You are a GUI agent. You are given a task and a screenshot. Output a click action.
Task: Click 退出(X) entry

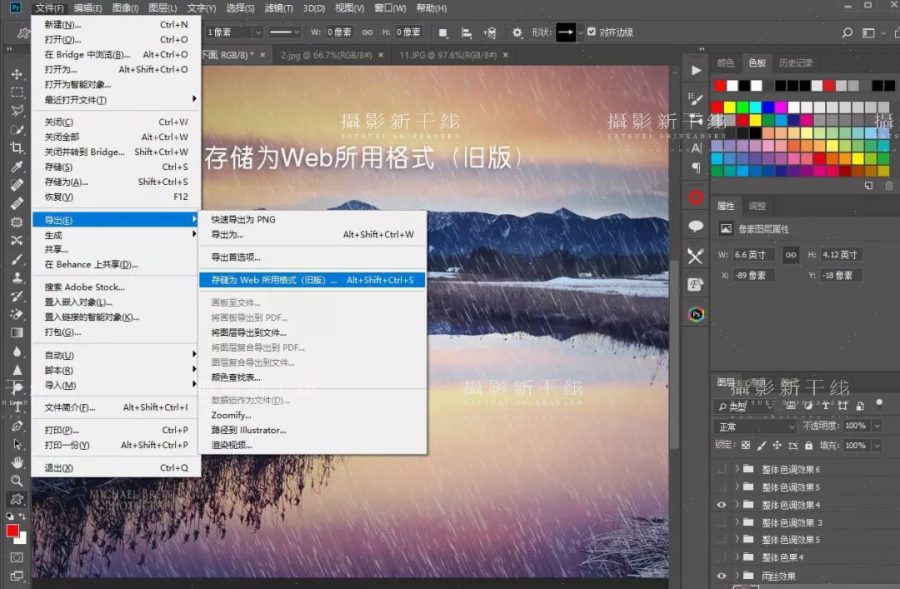point(116,468)
